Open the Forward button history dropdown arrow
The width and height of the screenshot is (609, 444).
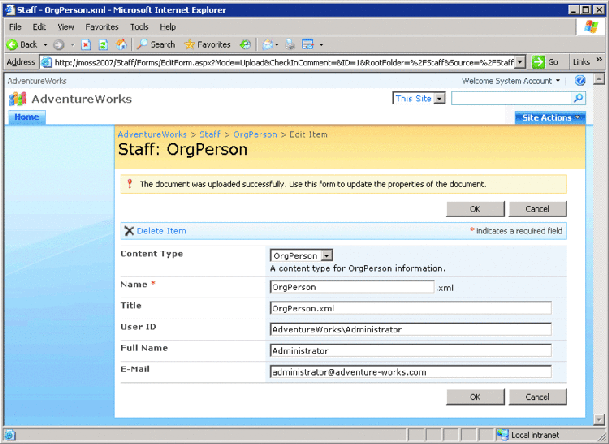pos(72,45)
